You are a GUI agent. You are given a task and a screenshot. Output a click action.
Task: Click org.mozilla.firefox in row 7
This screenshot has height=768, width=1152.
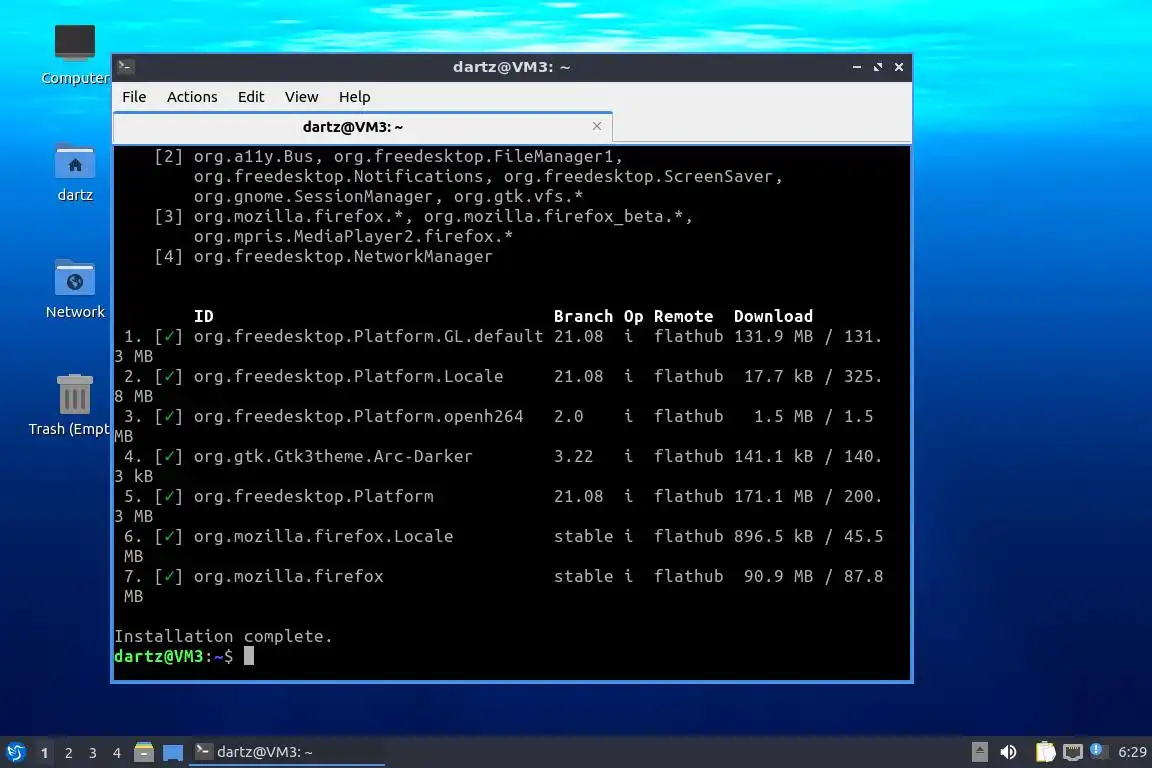[x=289, y=576]
